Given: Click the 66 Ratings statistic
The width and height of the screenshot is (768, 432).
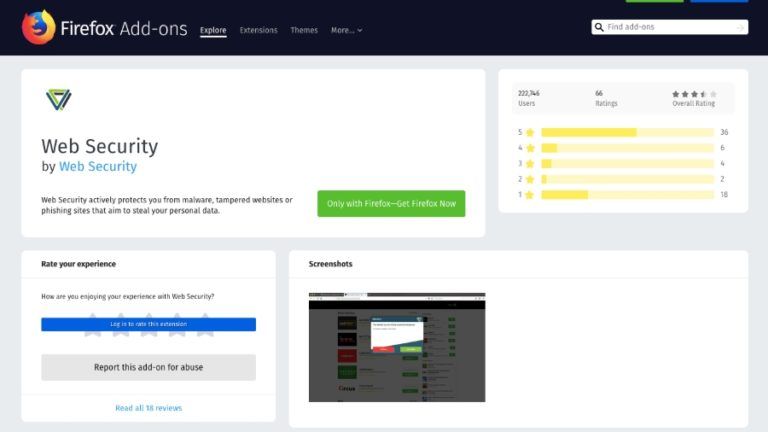Looking at the screenshot, I should (606, 98).
